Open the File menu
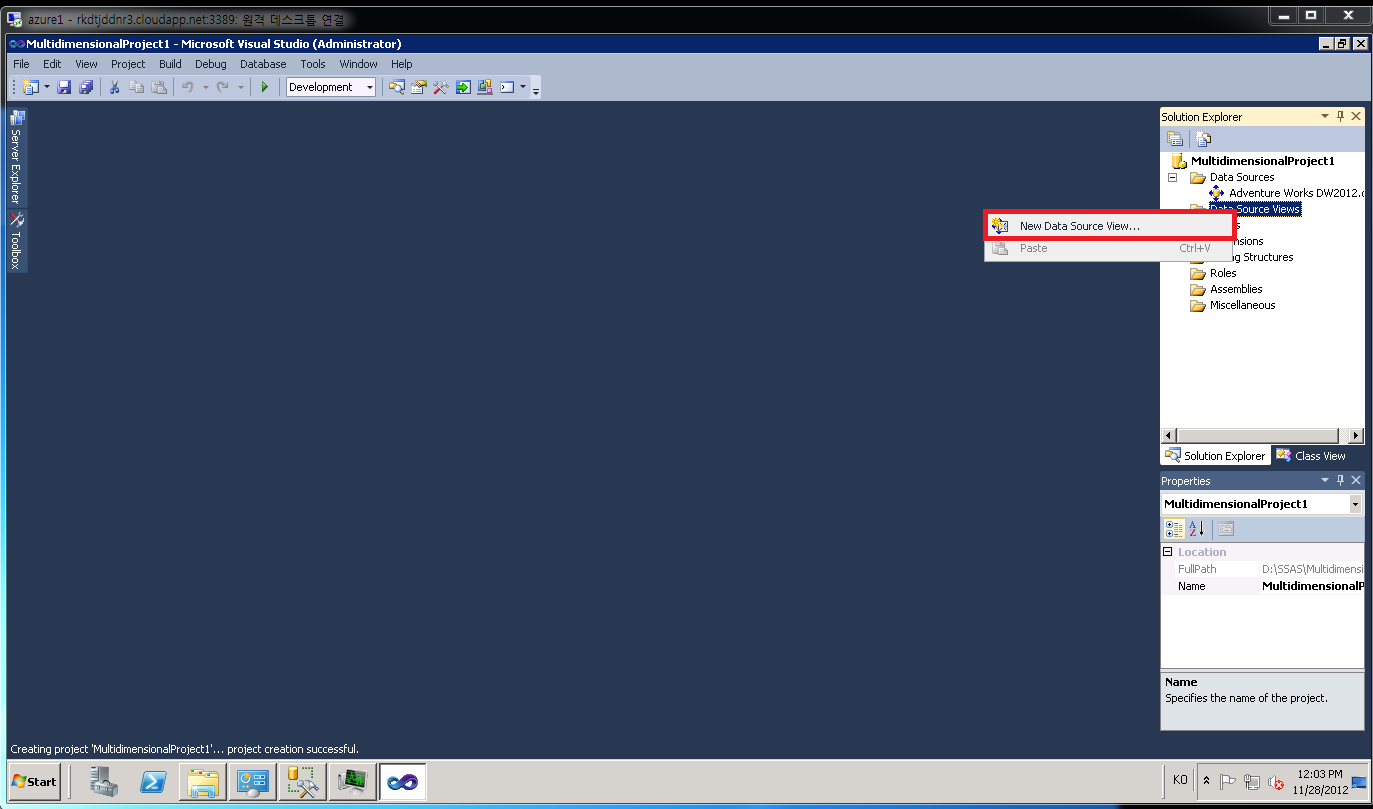This screenshot has height=809, width=1373. coord(21,64)
